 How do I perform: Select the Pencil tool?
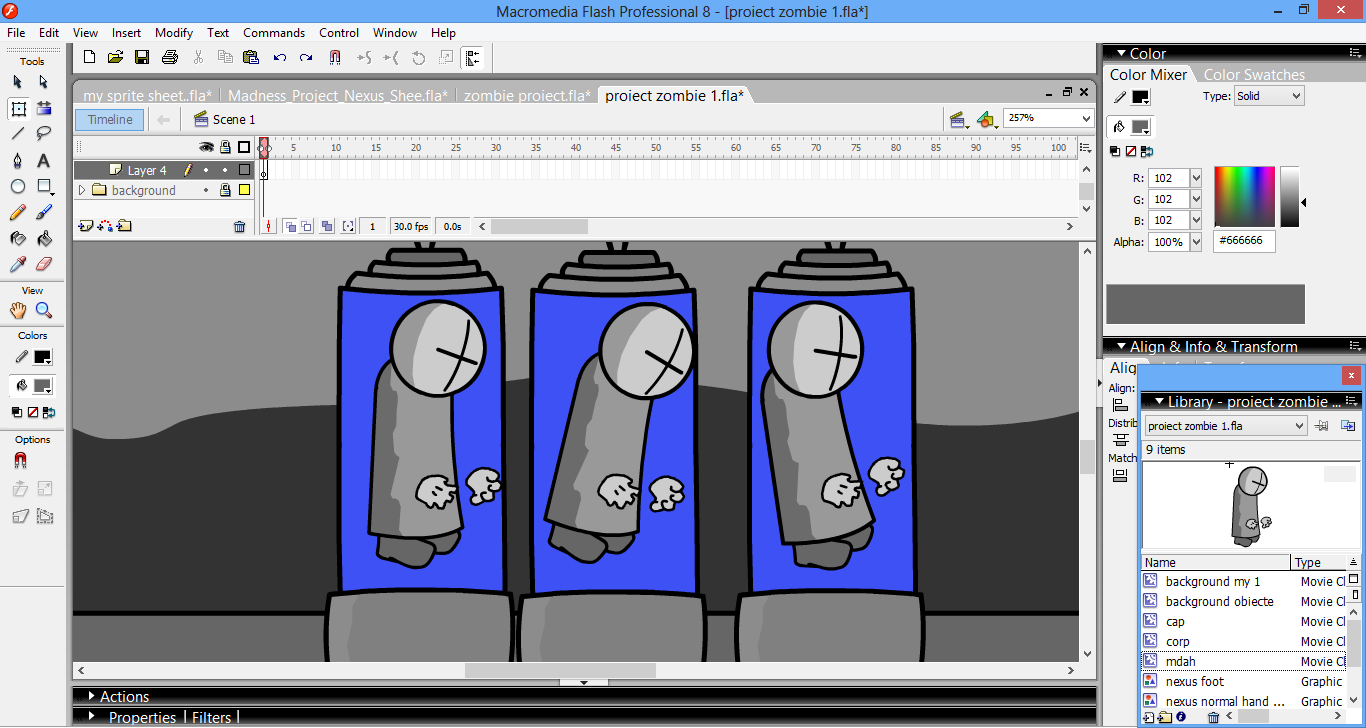click(x=18, y=212)
